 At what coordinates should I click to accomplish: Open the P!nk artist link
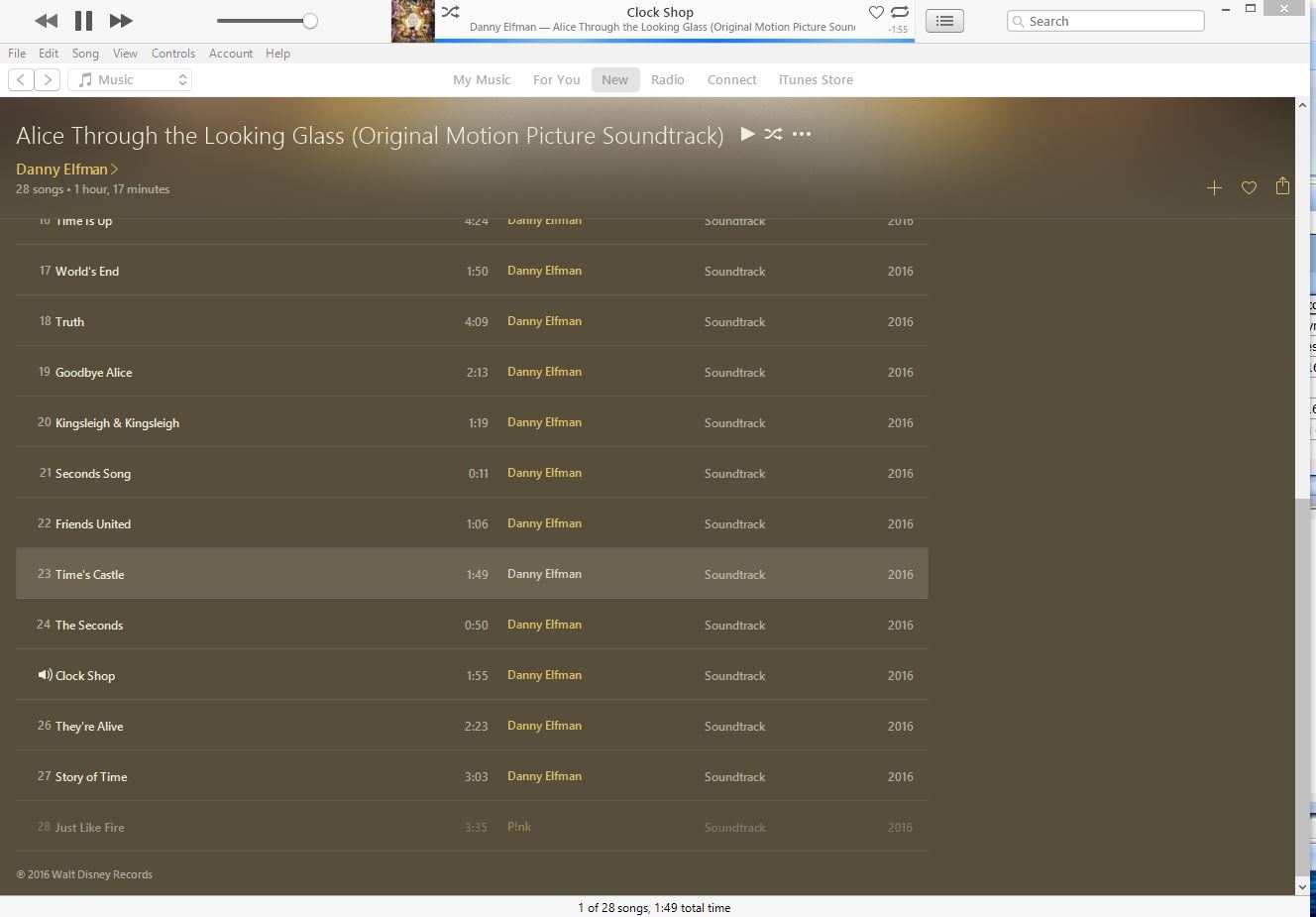[519, 827]
